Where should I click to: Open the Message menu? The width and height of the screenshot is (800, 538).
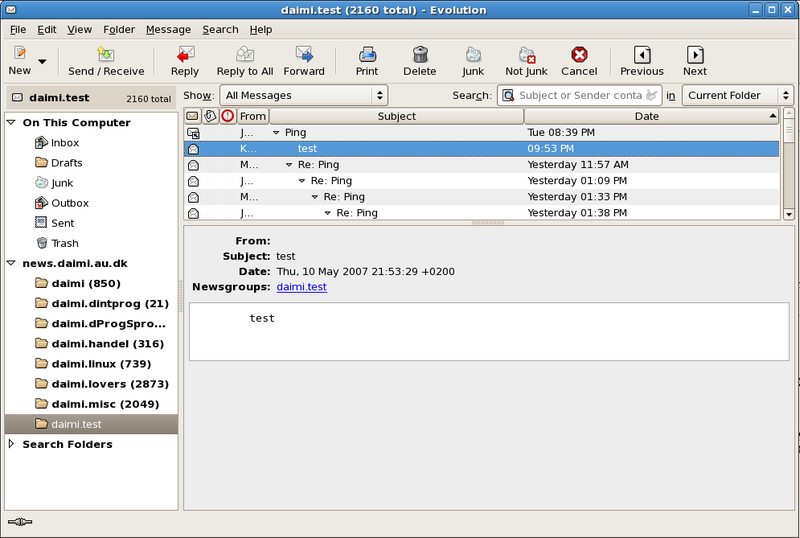[x=168, y=30]
